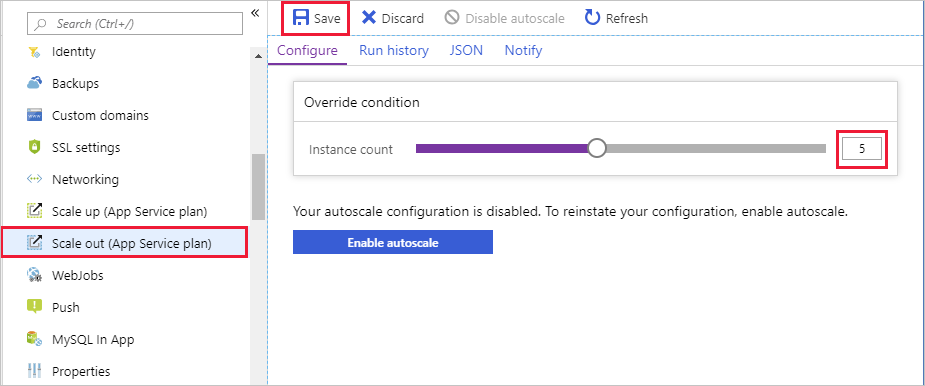Open Backups via its cloud icon
Image resolution: width=925 pixels, height=386 pixels.
[x=35, y=83]
